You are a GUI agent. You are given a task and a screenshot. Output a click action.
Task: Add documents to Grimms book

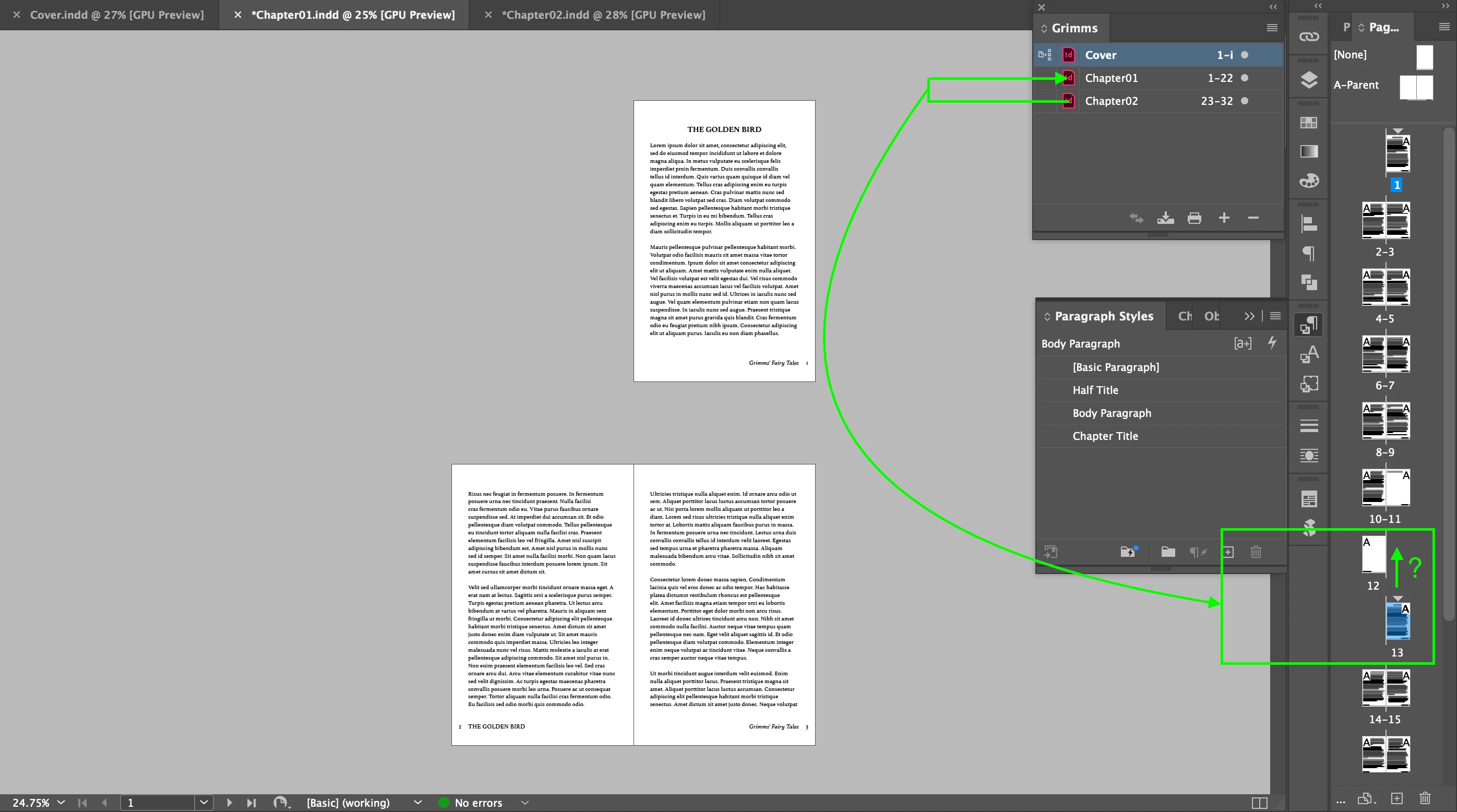[x=1224, y=218]
